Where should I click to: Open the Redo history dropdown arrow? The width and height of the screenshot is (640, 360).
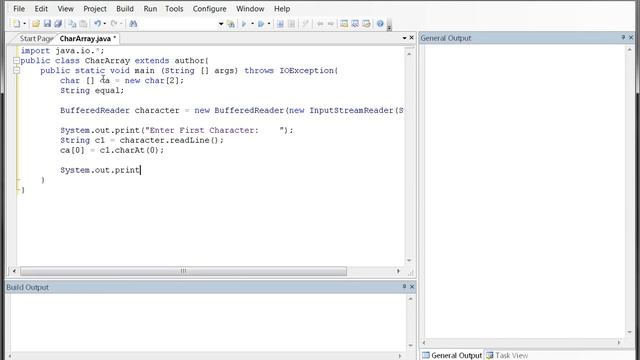pos(121,24)
